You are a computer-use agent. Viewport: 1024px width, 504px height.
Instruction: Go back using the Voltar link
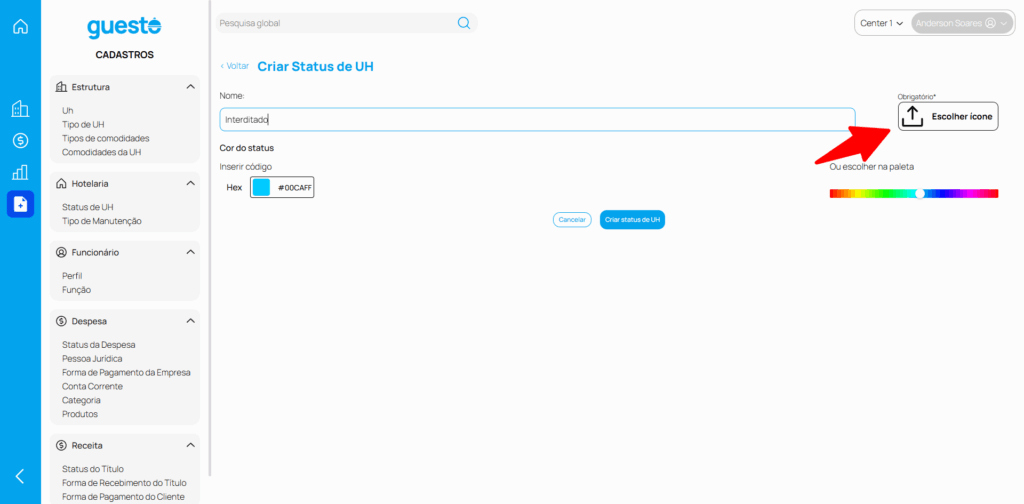[x=234, y=66]
